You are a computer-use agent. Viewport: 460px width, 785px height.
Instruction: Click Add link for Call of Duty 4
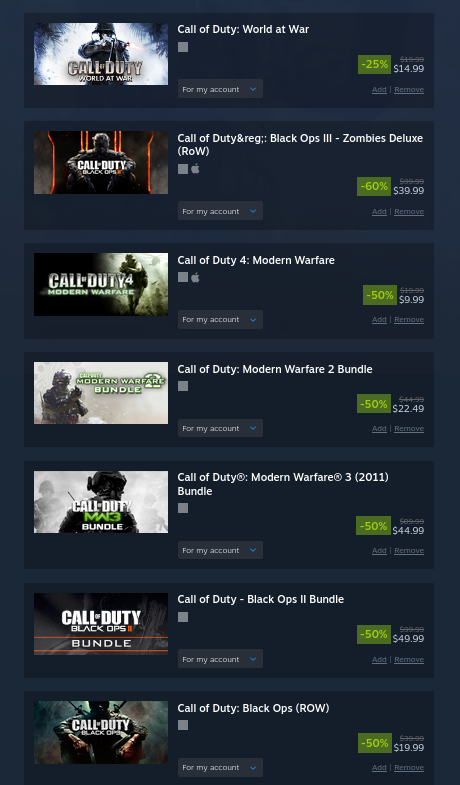coord(379,319)
